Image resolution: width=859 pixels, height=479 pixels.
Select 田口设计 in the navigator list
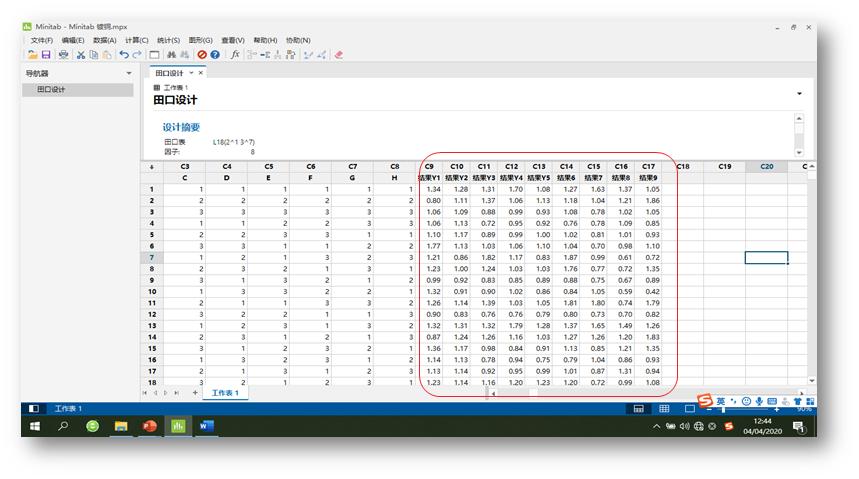pyautogui.click(x=51, y=90)
